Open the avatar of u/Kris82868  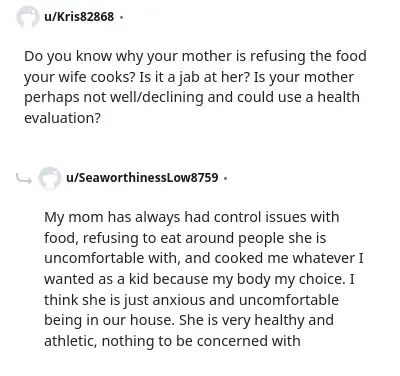click(x=27, y=17)
